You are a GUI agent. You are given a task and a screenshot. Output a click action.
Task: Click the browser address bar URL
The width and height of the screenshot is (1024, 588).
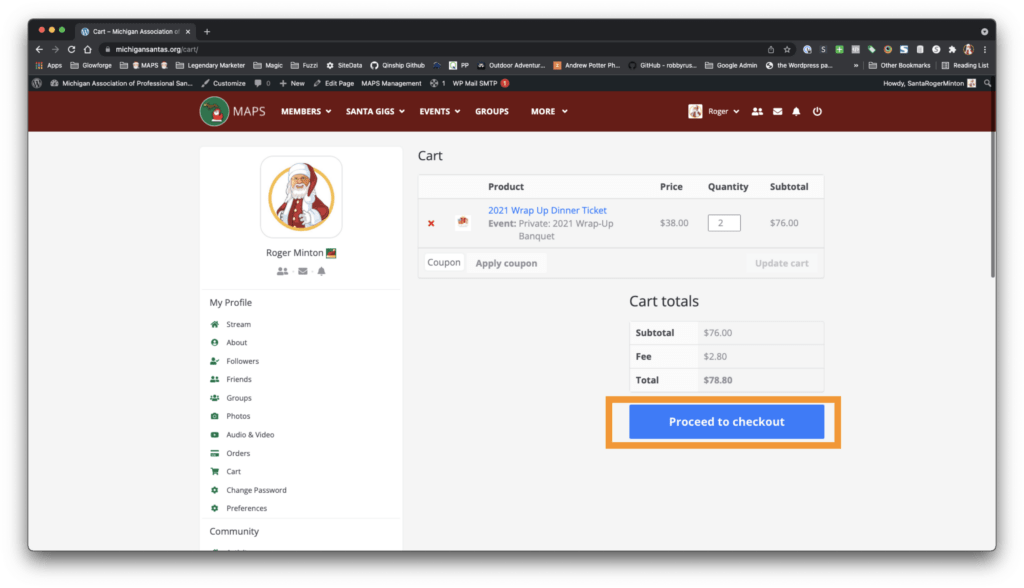tap(157, 50)
